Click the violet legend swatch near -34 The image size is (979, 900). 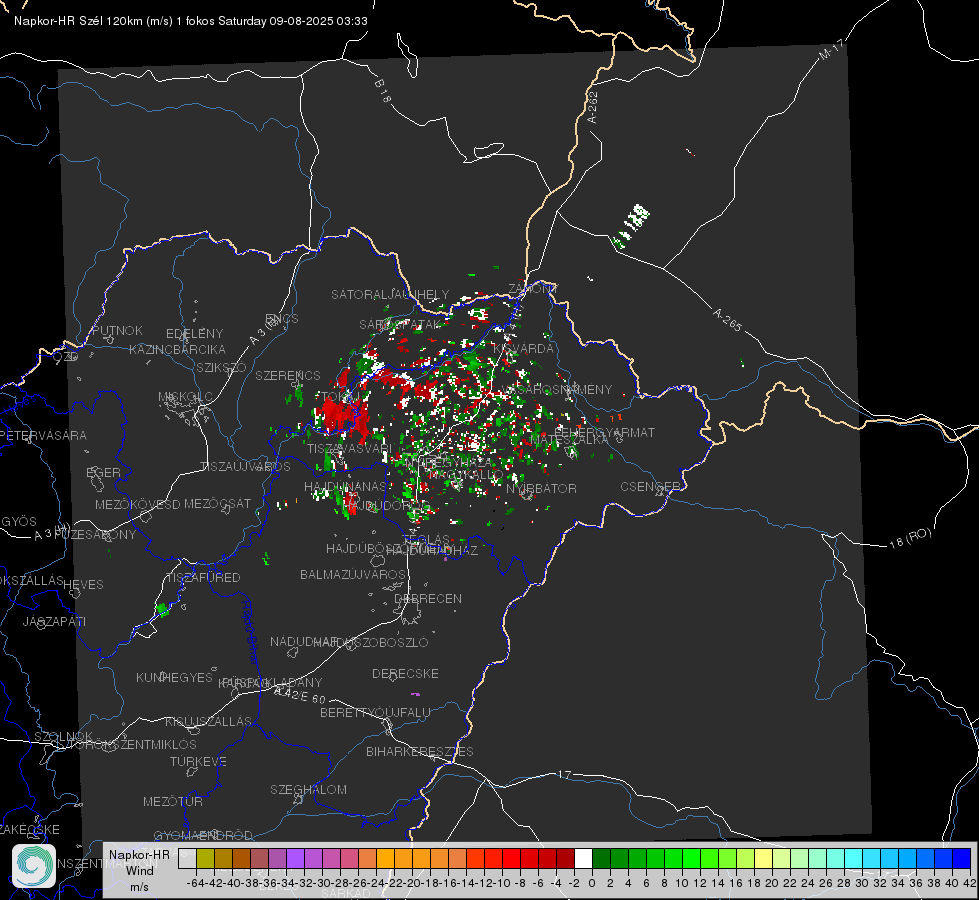tap(295, 859)
